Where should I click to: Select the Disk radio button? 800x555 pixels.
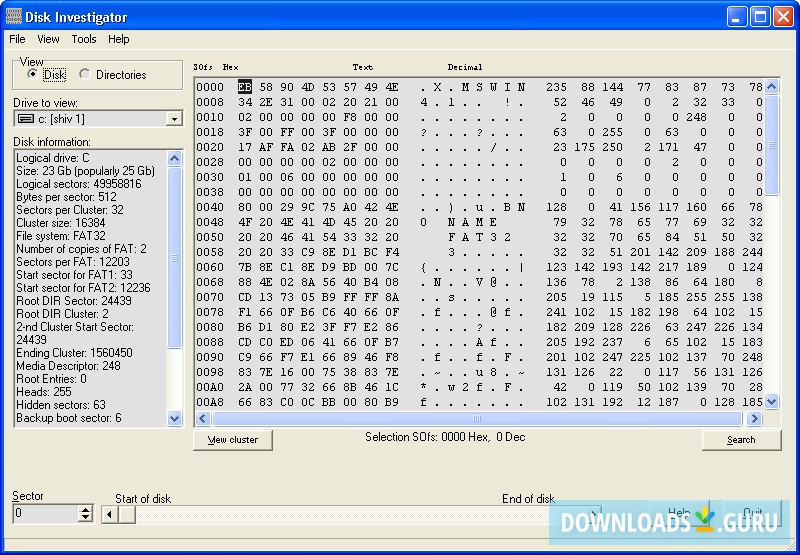click(33, 74)
